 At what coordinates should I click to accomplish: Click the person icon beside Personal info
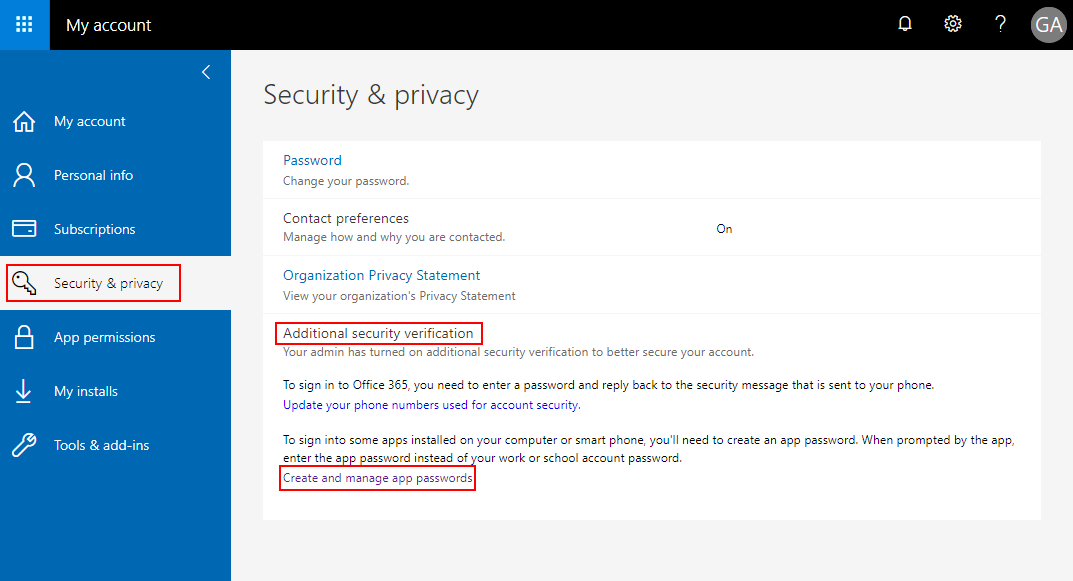[24, 175]
